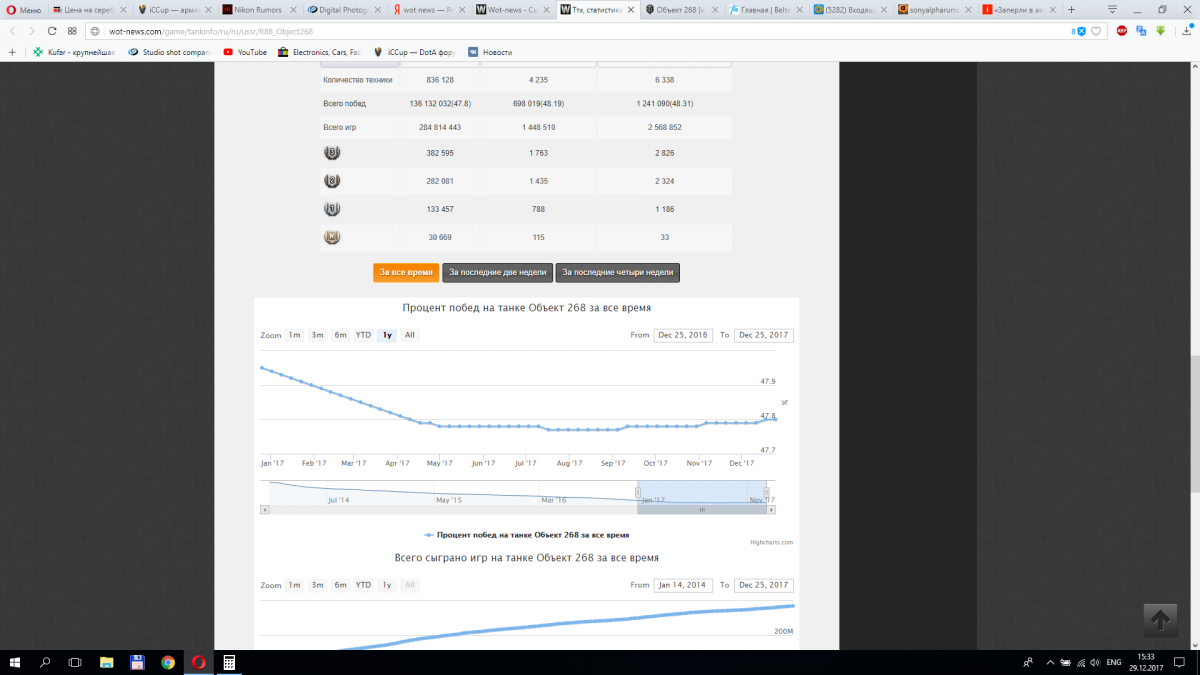This screenshot has width=1200, height=675.
Task: Click the navigator scrollbar right arrow
Action: 771,509
